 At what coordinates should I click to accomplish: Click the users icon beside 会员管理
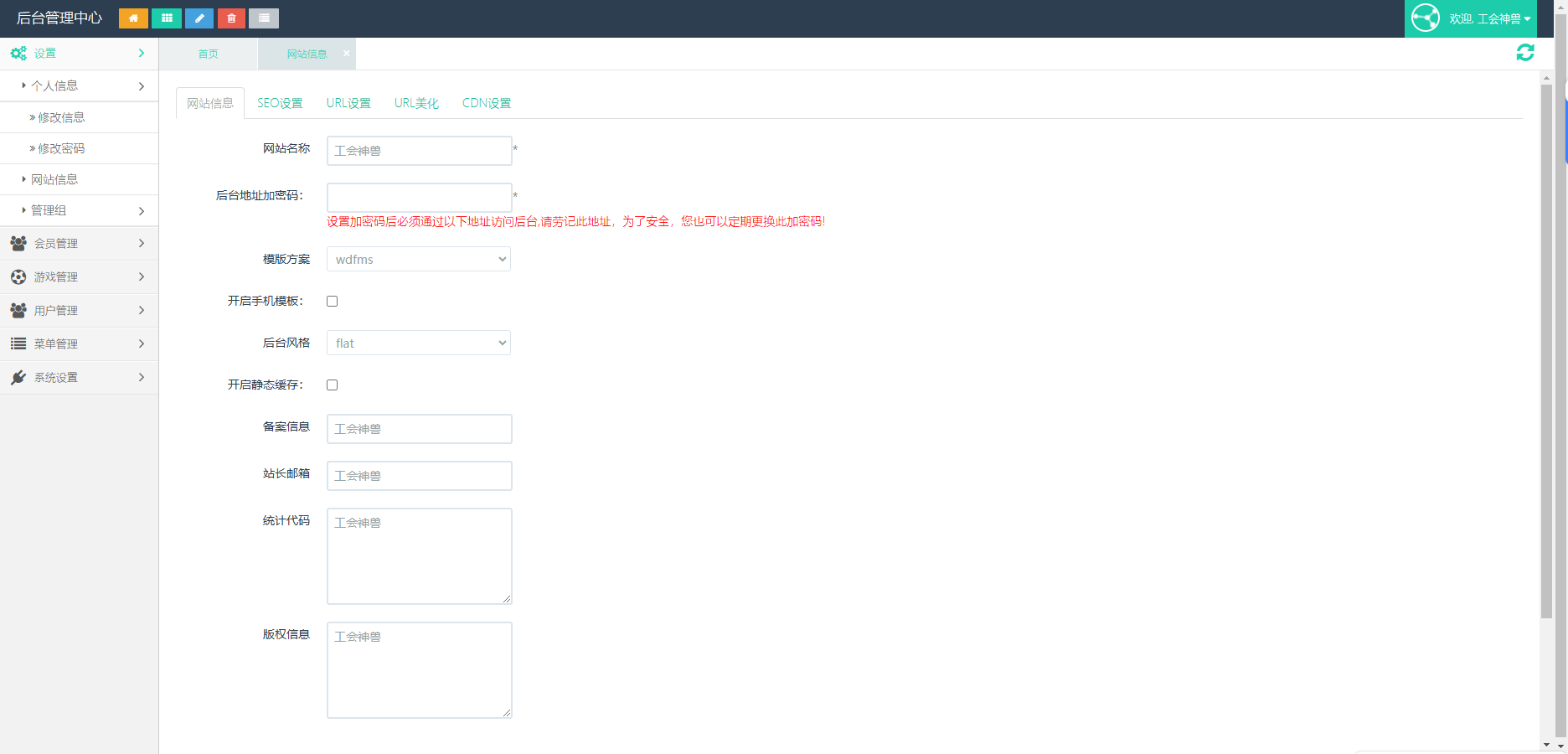tap(18, 243)
